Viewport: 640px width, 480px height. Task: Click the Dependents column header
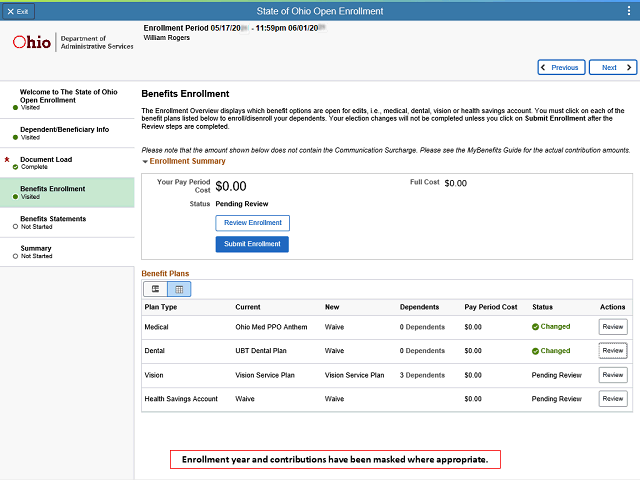coord(420,307)
